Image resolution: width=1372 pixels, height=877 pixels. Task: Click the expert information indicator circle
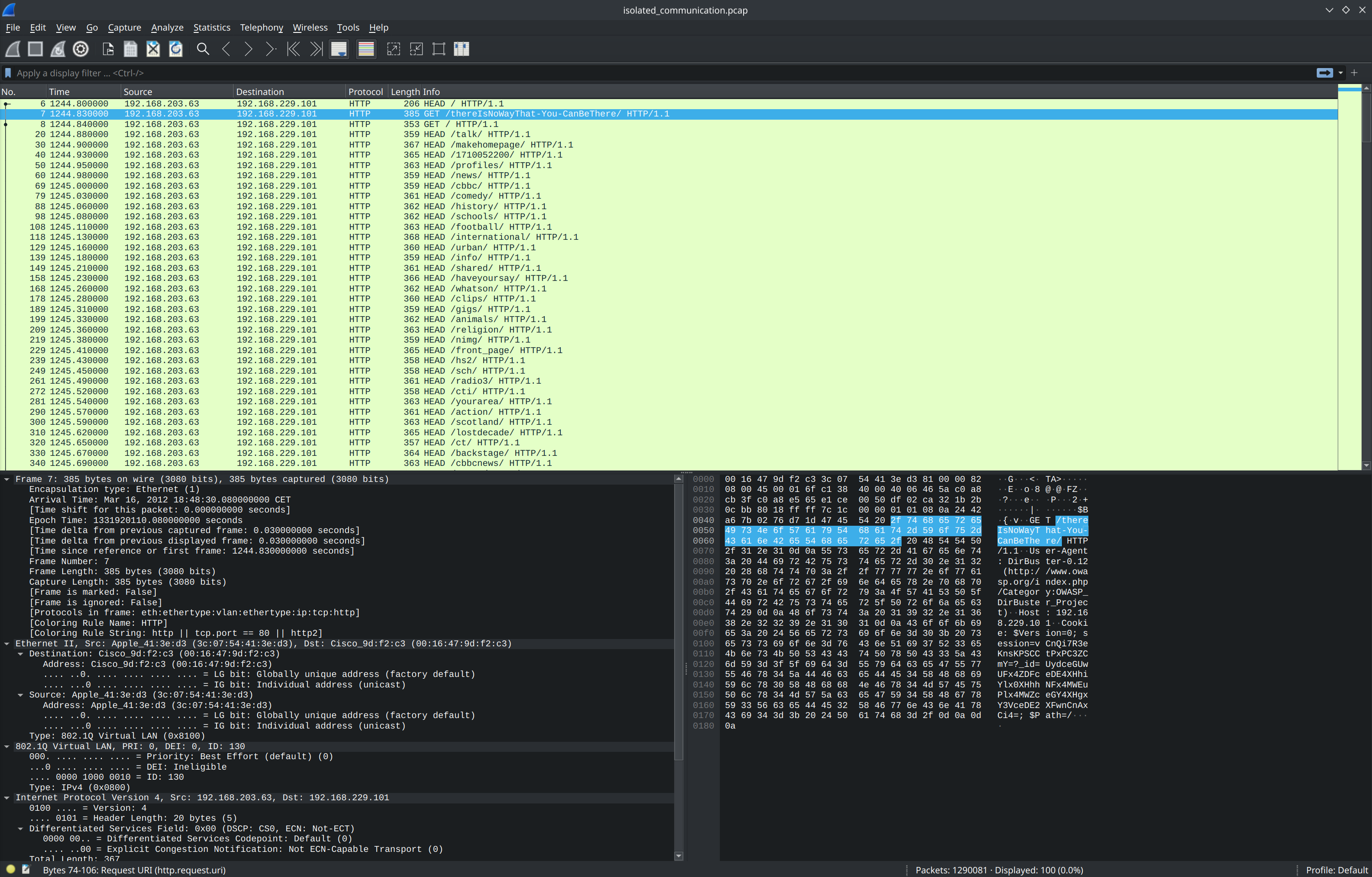pos(10,870)
